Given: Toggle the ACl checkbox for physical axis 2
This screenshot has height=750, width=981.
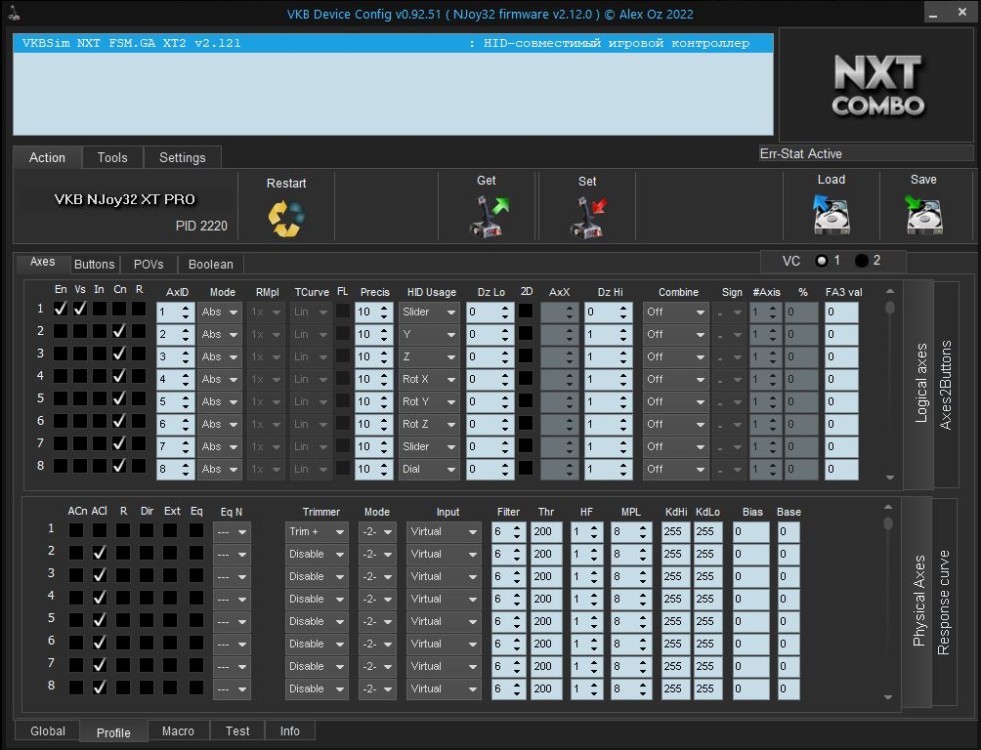Looking at the screenshot, I should [99, 553].
